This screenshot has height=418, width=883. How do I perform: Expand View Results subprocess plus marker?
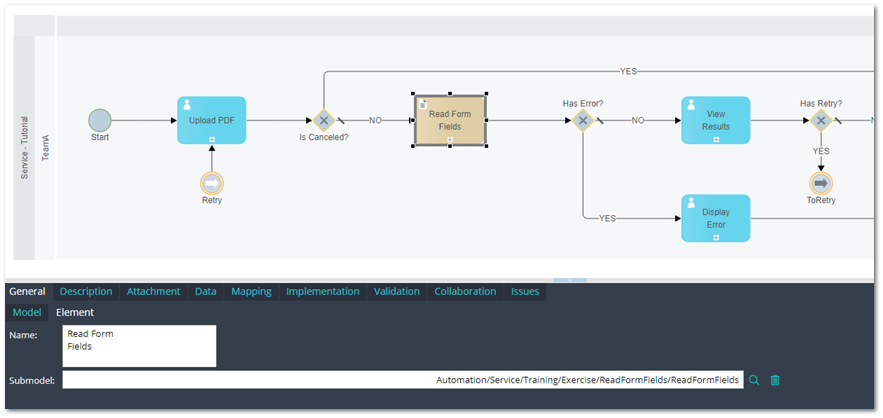coord(716,139)
